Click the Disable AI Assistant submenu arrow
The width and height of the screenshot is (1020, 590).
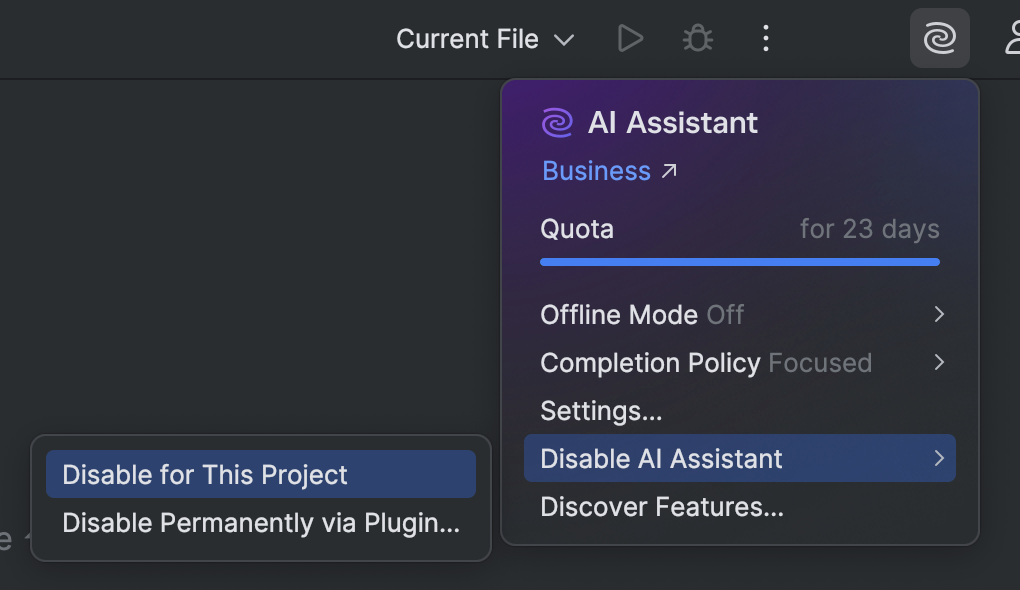click(x=938, y=458)
